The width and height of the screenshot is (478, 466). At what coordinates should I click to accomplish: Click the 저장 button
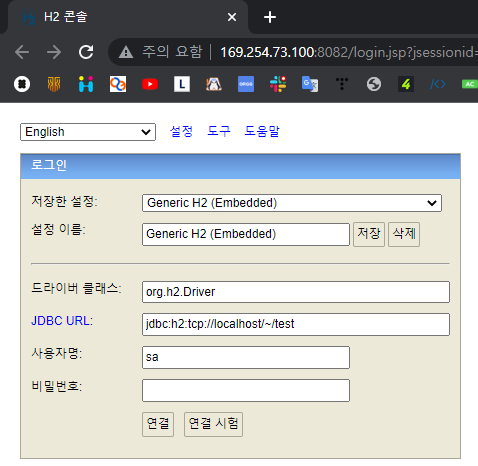coord(369,234)
